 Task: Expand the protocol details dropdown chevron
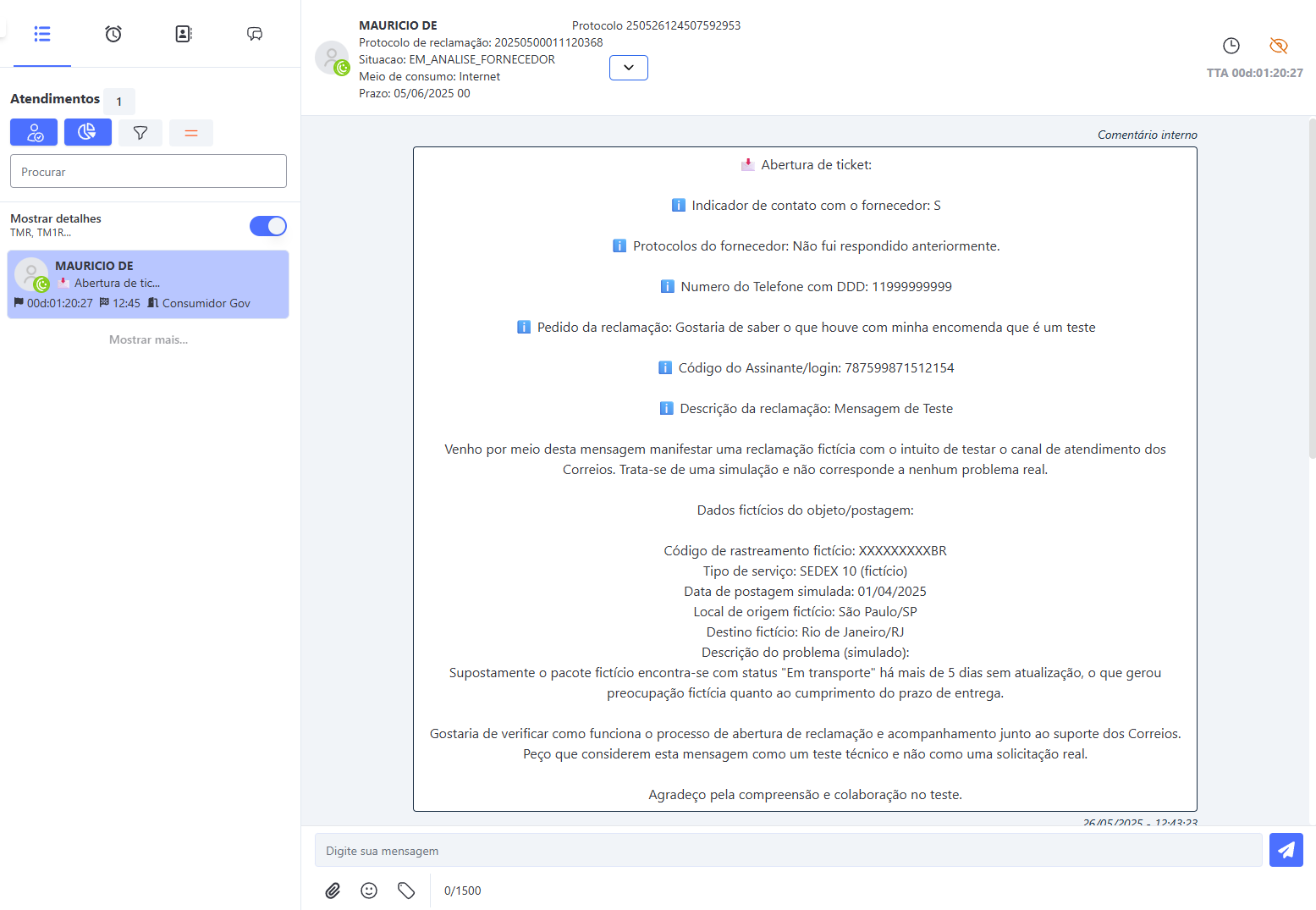[629, 68]
